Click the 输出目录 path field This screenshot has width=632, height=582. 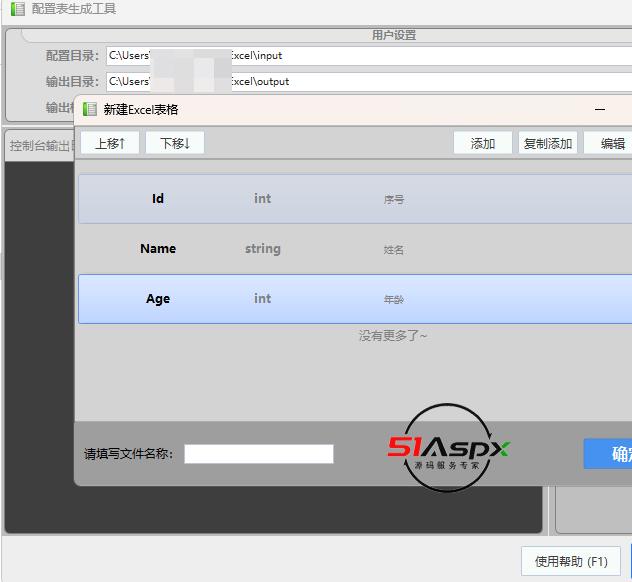point(369,81)
